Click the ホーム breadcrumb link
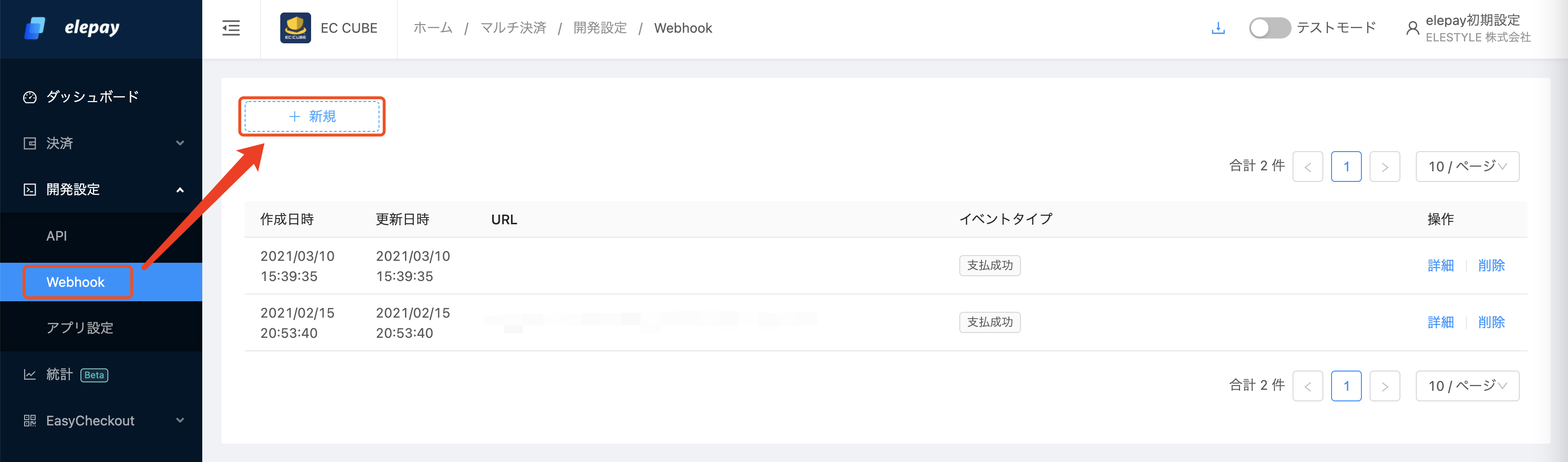This screenshot has height=462, width=1568. click(433, 28)
